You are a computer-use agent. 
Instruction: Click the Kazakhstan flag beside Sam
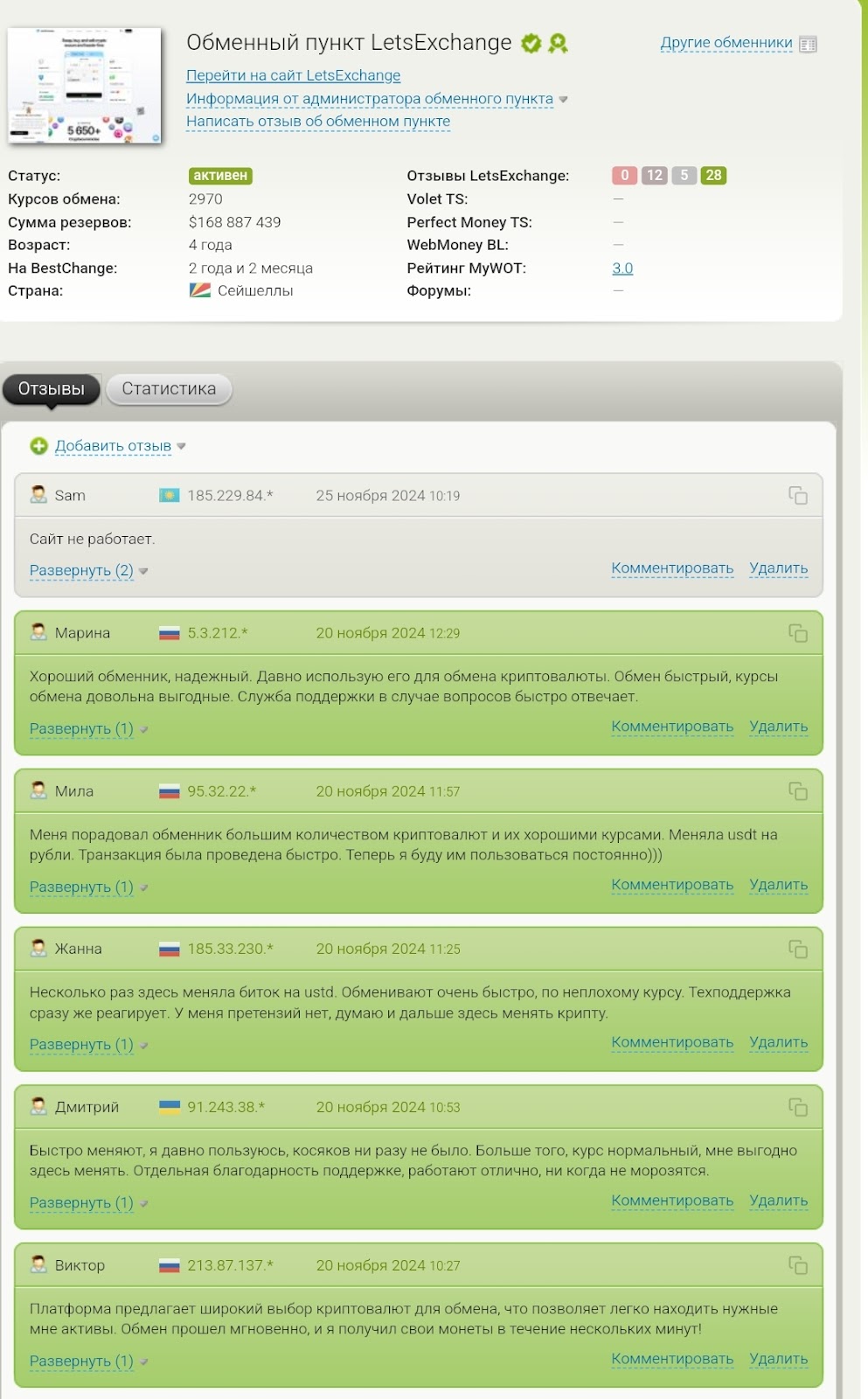[169, 496]
